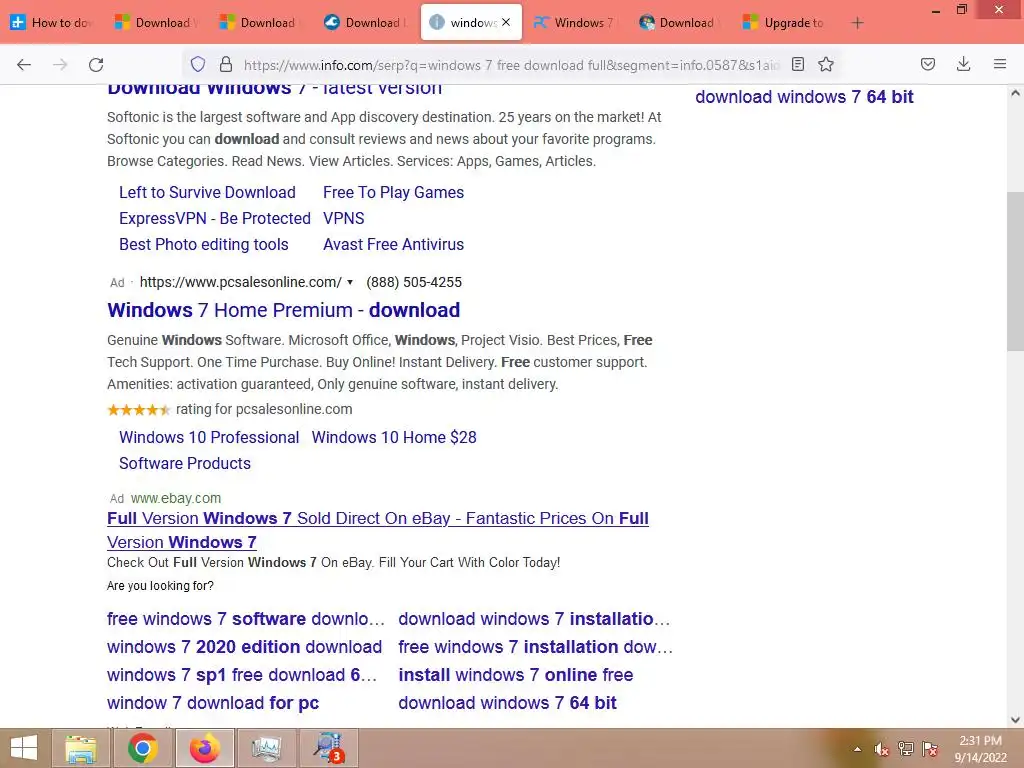The image size is (1024, 768).
Task: Open File Explorer from the taskbar
Action: (x=82, y=748)
